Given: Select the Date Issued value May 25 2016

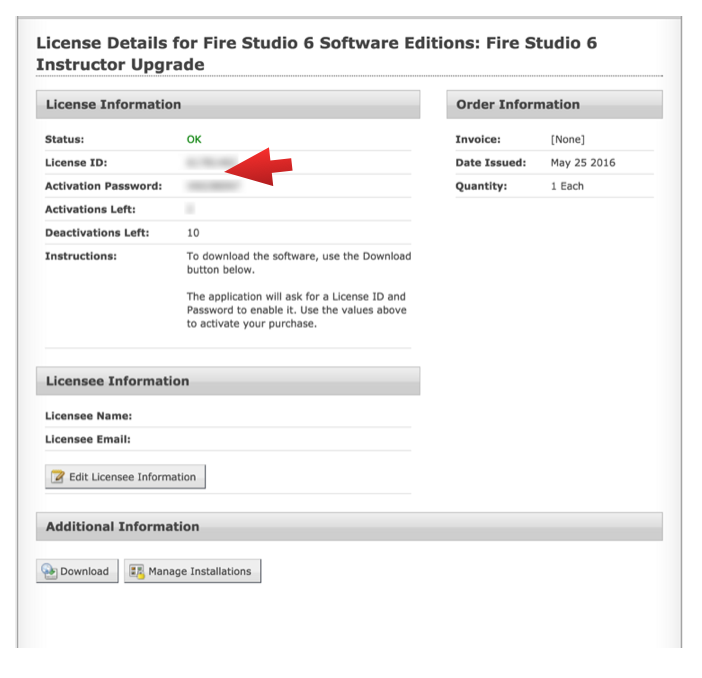Looking at the screenshot, I should 582,162.
